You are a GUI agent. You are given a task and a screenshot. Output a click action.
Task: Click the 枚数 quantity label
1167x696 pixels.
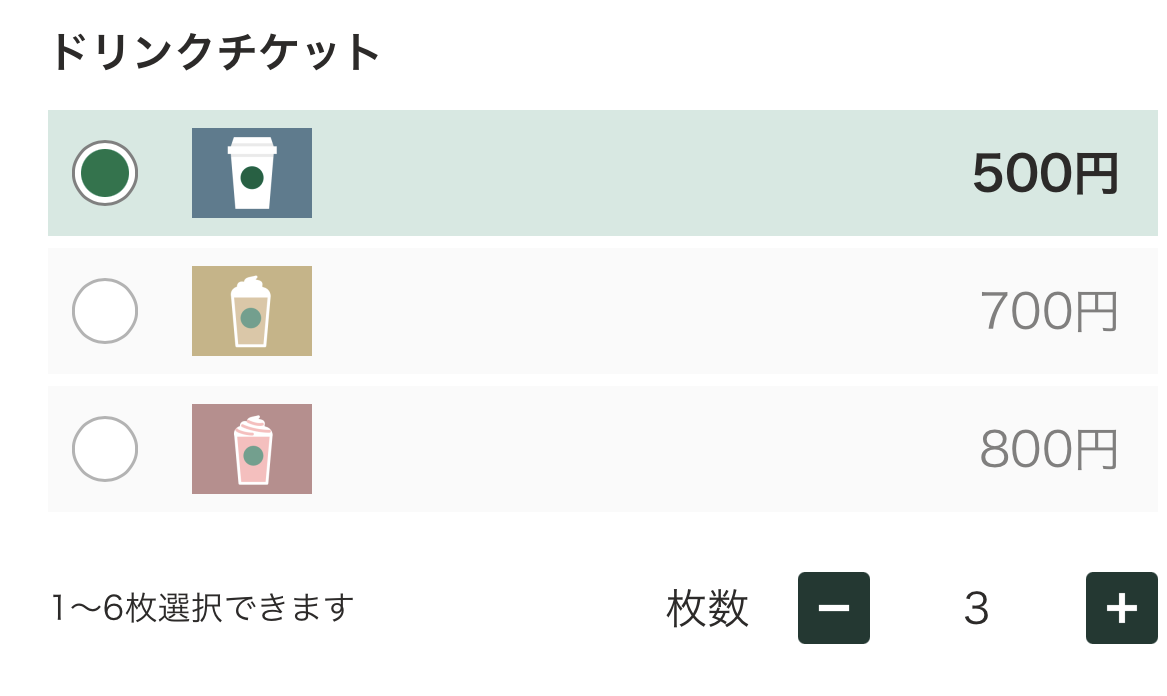coord(707,608)
